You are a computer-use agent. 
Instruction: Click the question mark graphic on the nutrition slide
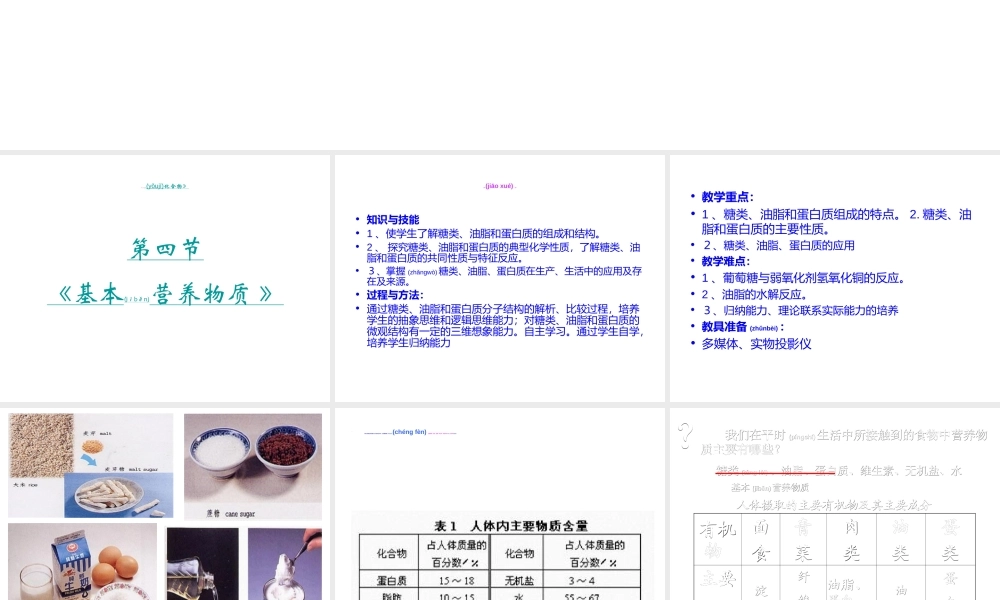point(685,436)
